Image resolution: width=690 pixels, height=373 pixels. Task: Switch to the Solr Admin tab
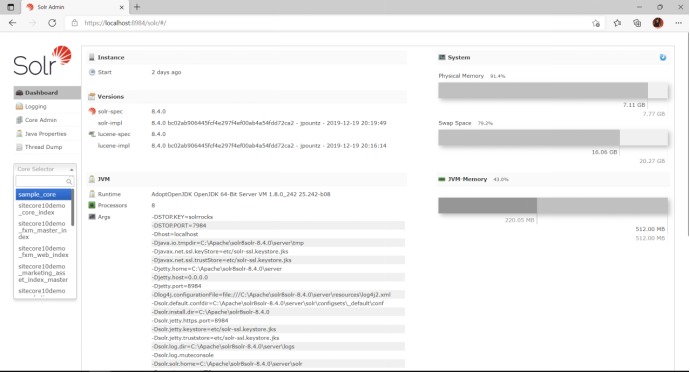(75, 7)
